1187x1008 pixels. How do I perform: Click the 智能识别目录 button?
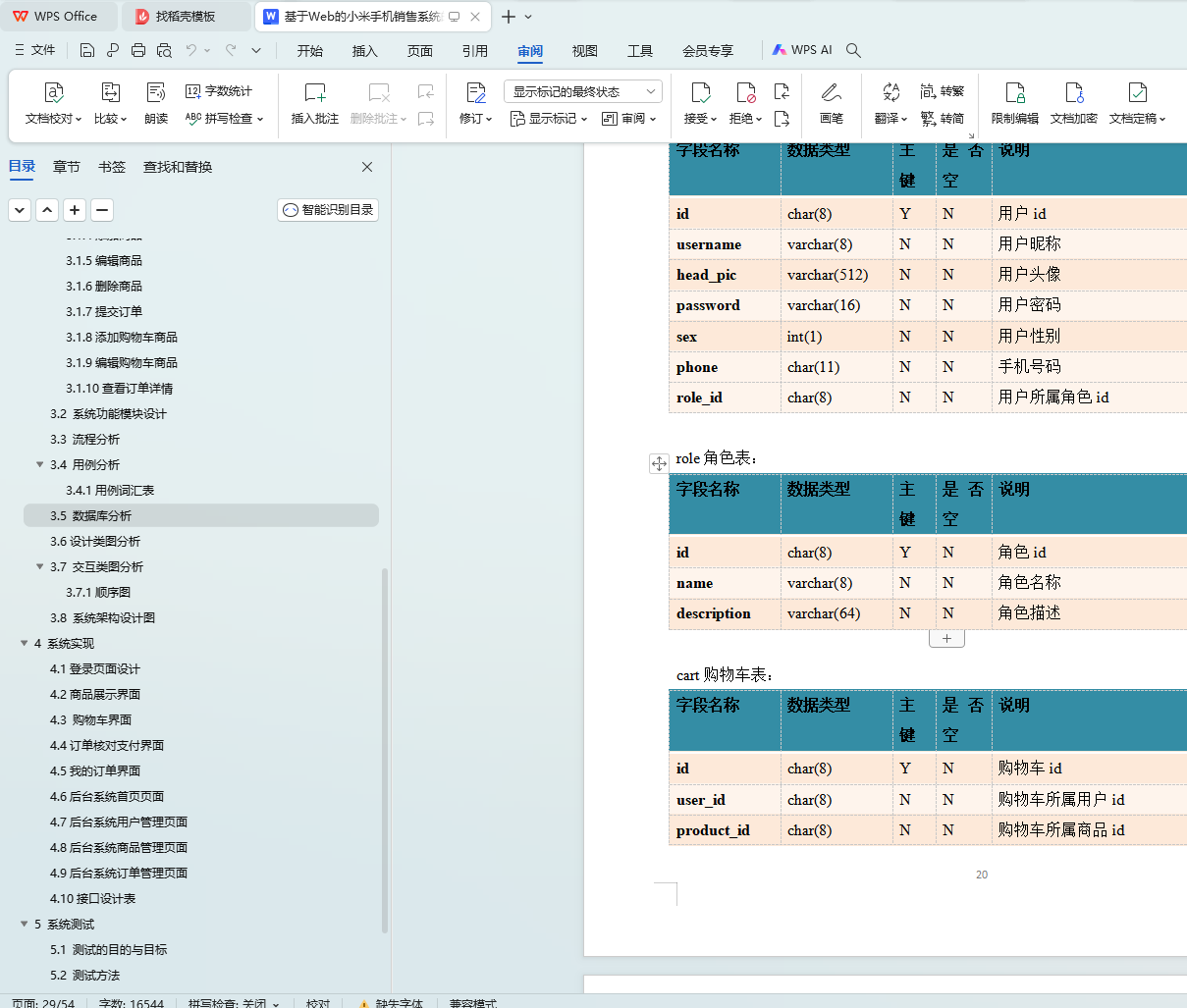tap(328, 209)
